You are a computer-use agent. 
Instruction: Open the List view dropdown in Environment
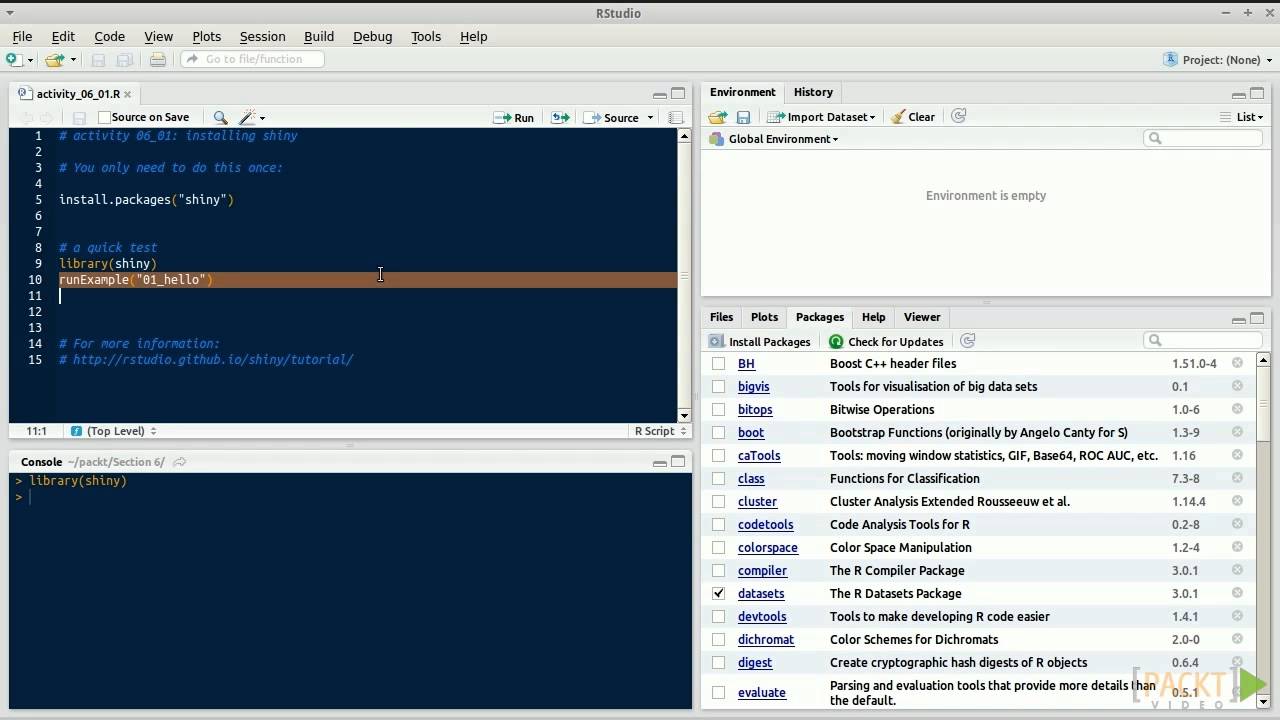coord(1242,117)
